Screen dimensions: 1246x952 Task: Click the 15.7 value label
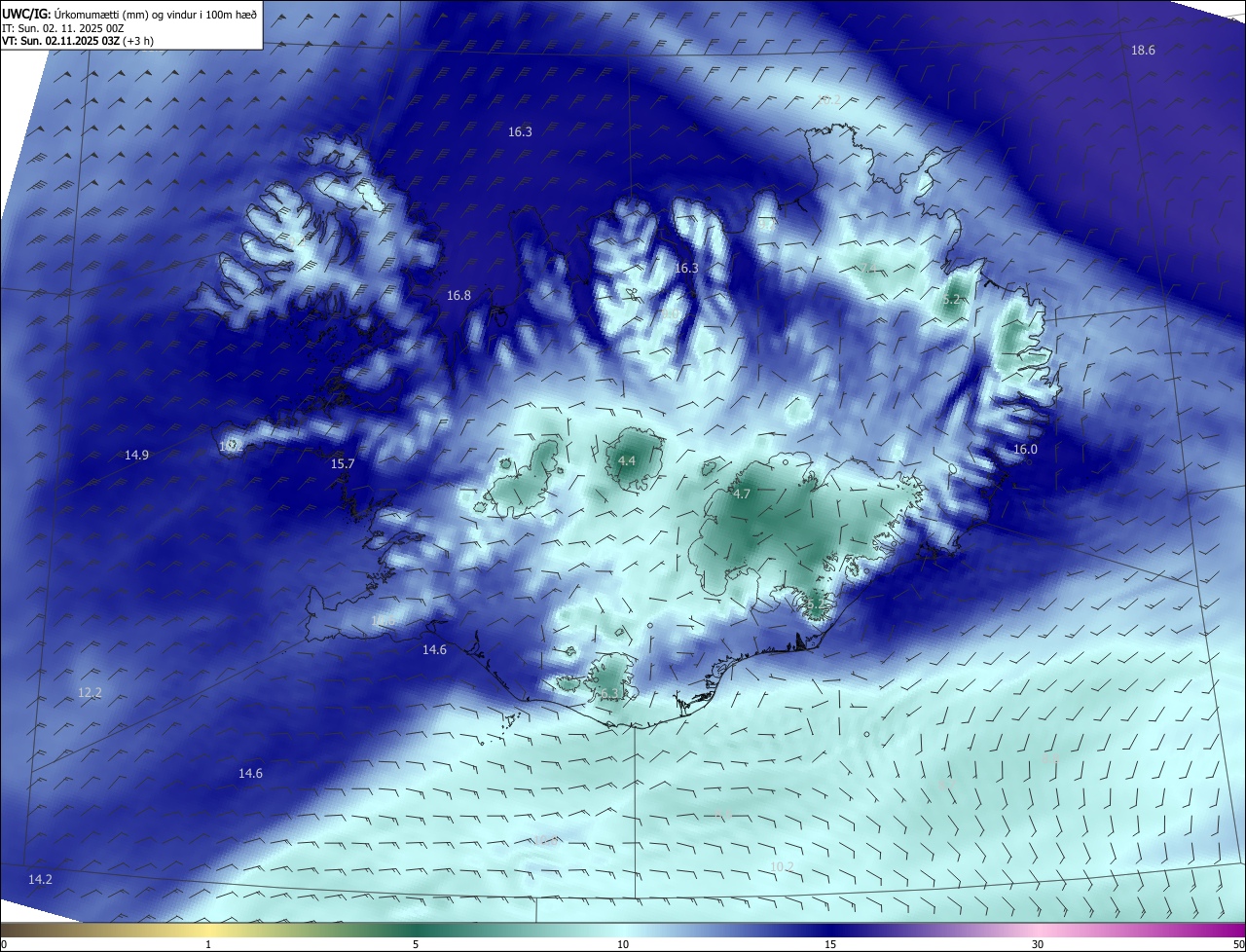(343, 464)
